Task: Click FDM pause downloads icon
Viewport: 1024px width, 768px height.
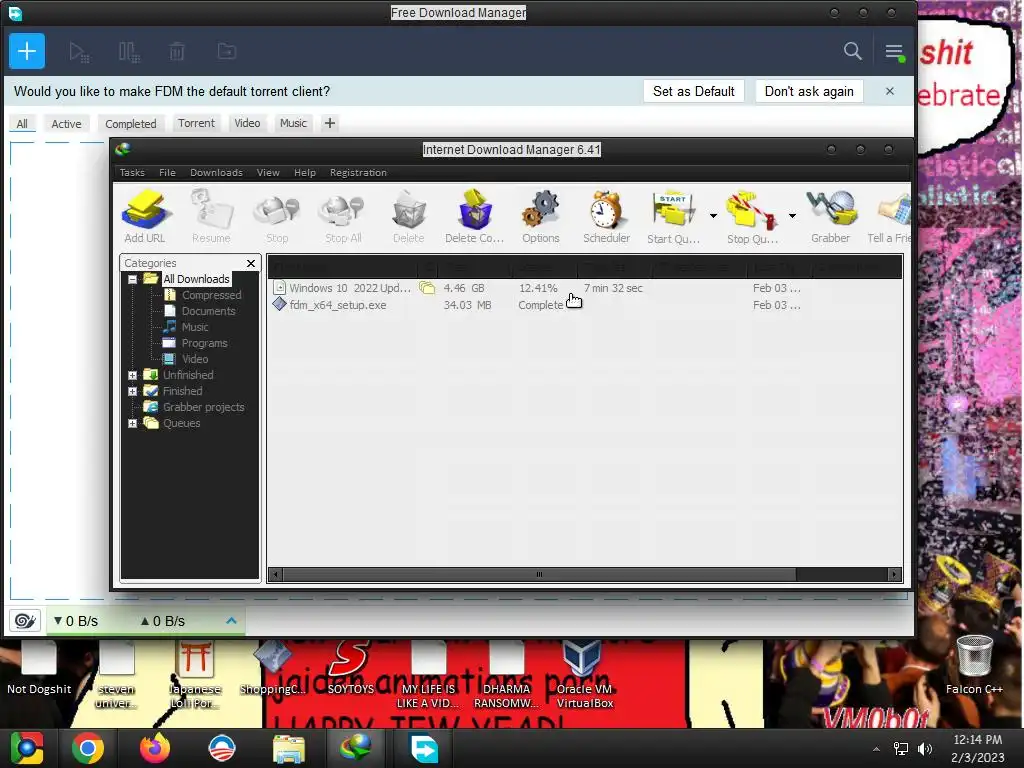Action: coord(129,52)
